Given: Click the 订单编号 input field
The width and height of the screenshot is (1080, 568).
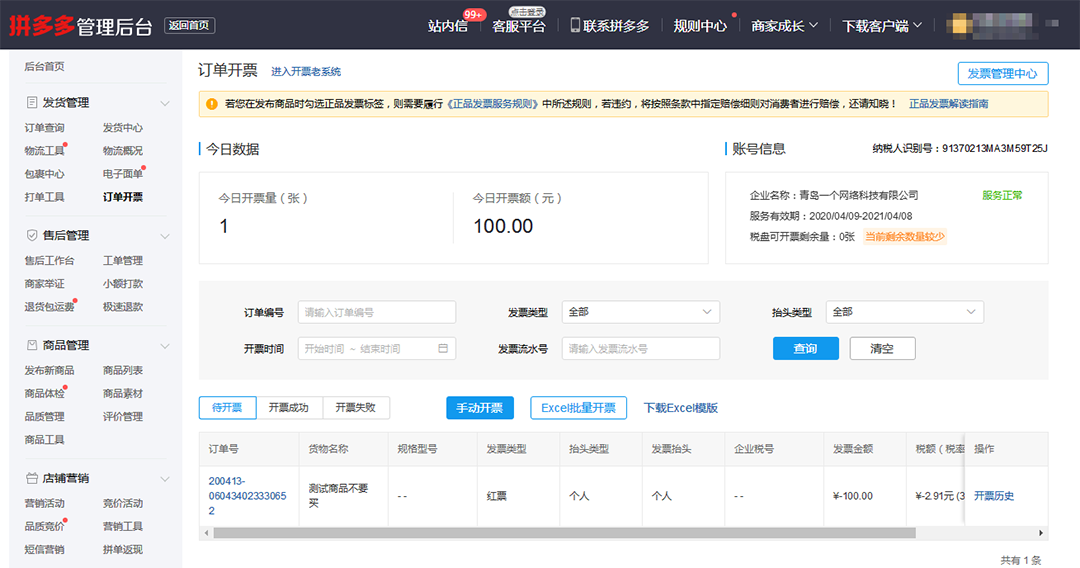Looking at the screenshot, I should [377, 312].
